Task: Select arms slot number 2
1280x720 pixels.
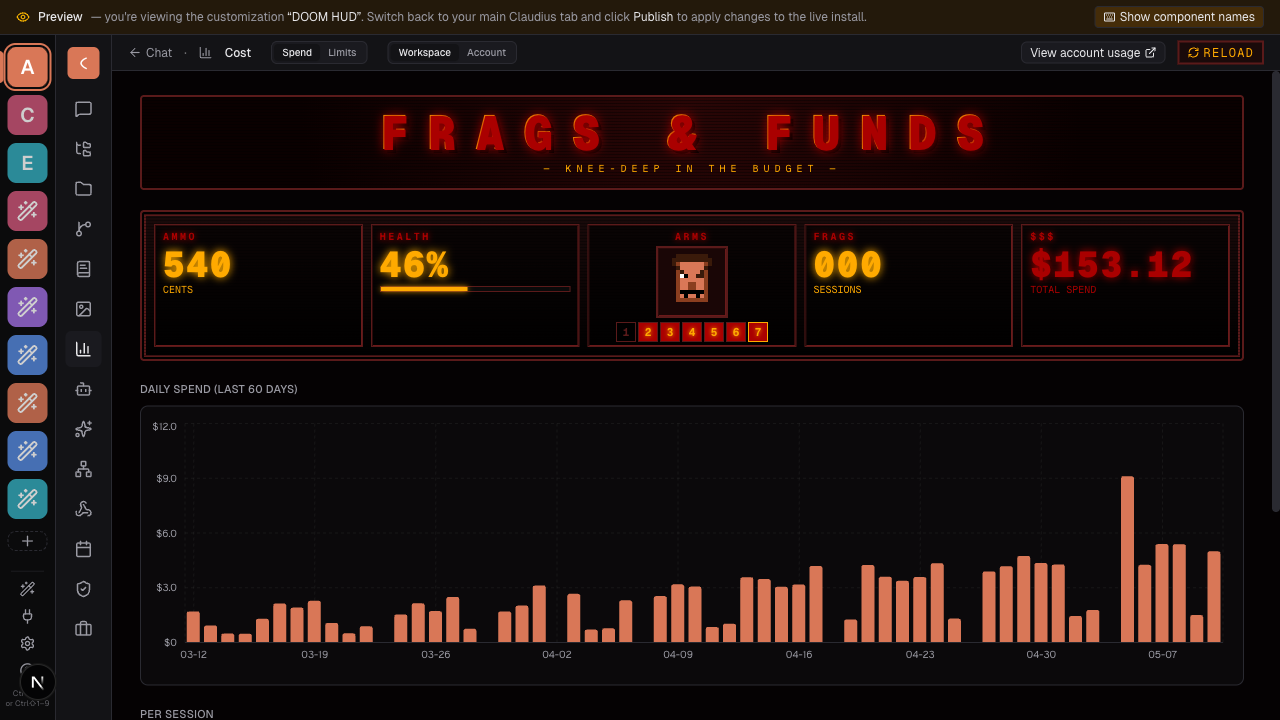Action: point(648,332)
